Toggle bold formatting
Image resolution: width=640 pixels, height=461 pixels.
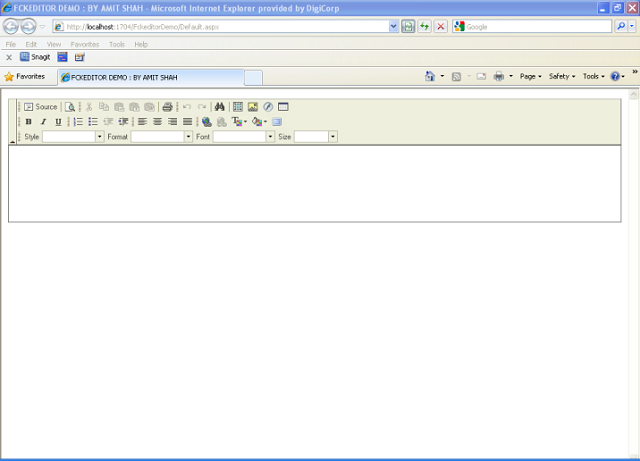point(29,122)
